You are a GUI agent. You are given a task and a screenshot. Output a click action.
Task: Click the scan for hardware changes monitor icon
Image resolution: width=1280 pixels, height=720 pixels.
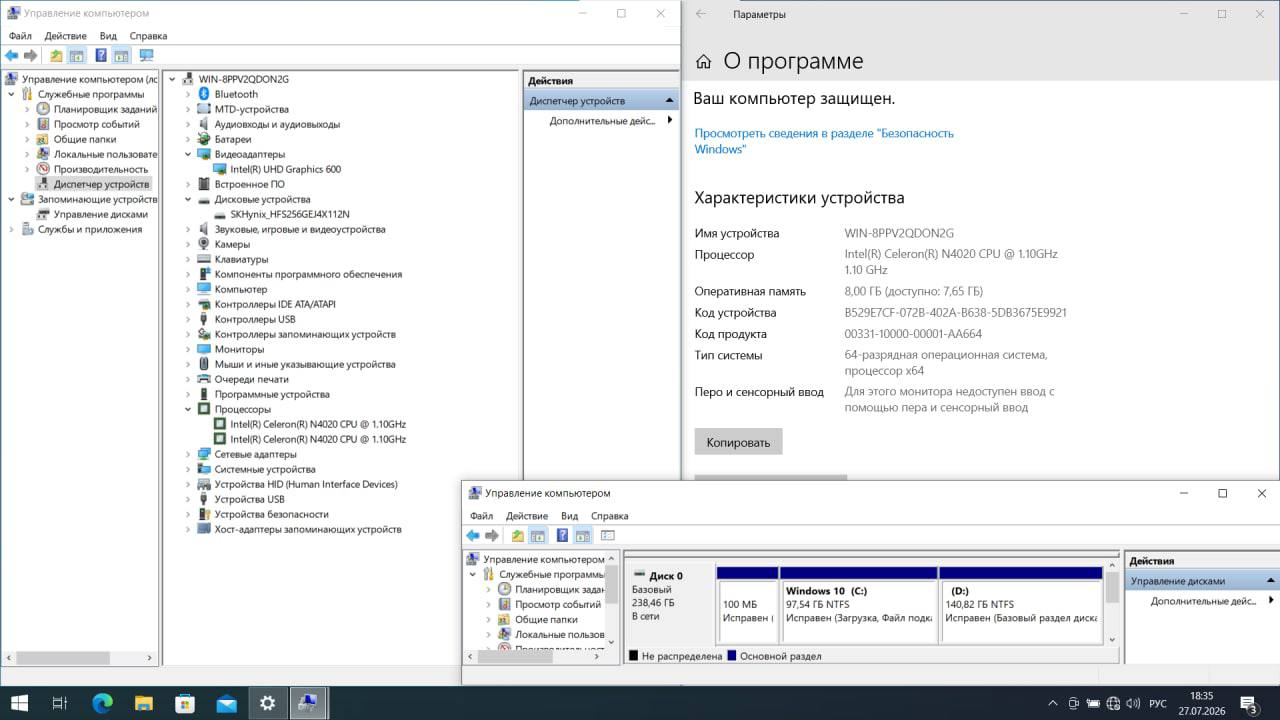146,56
